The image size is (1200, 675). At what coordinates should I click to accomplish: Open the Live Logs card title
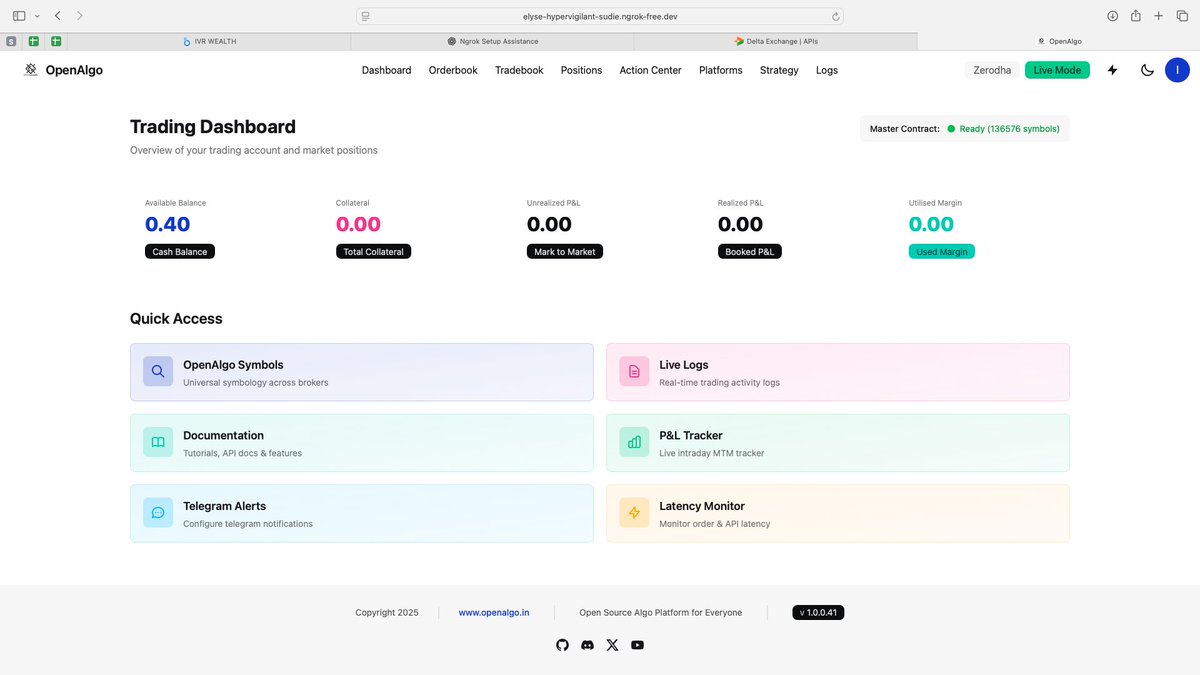click(x=684, y=365)
